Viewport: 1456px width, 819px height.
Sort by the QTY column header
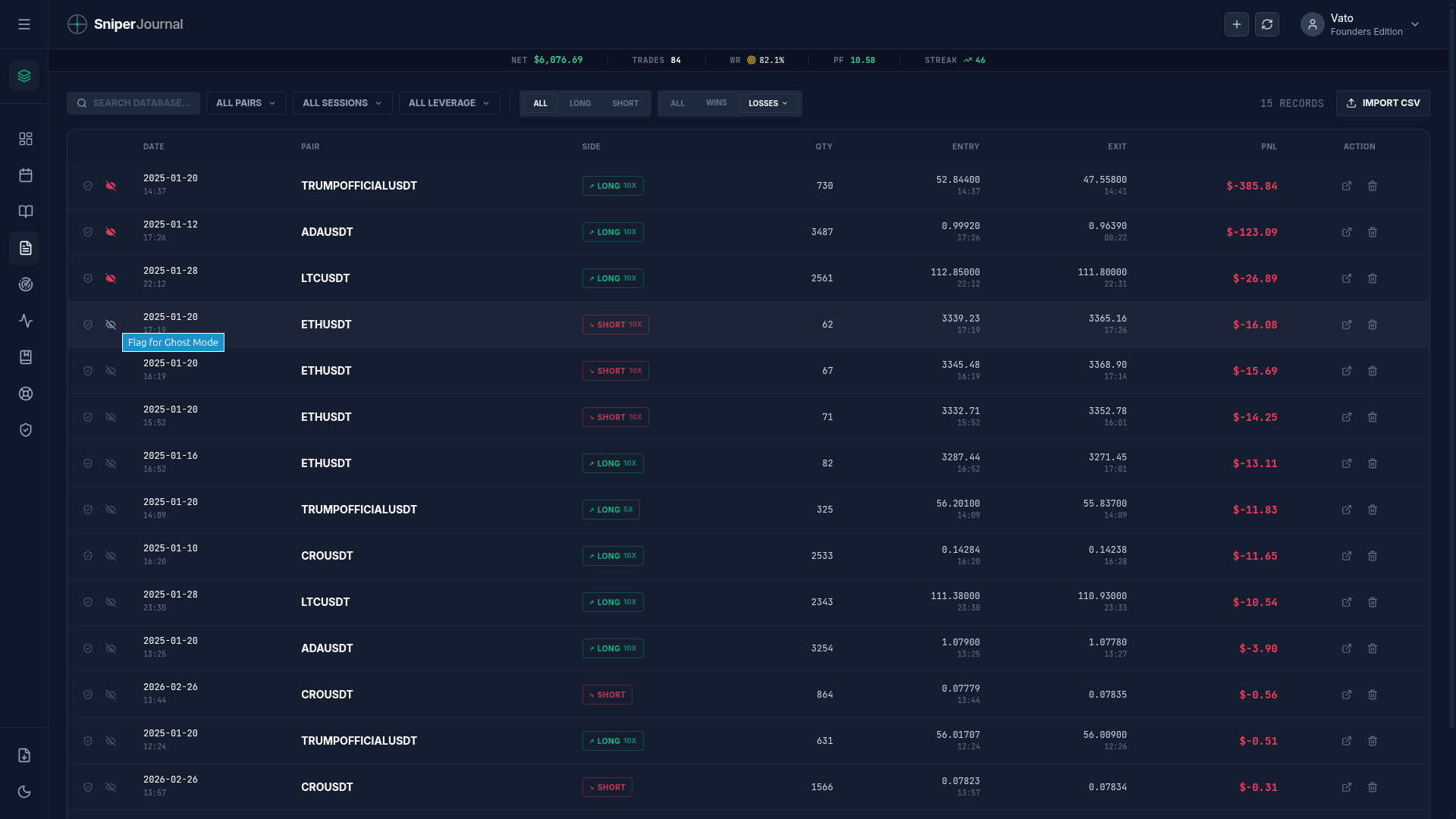tap(824, 146)
